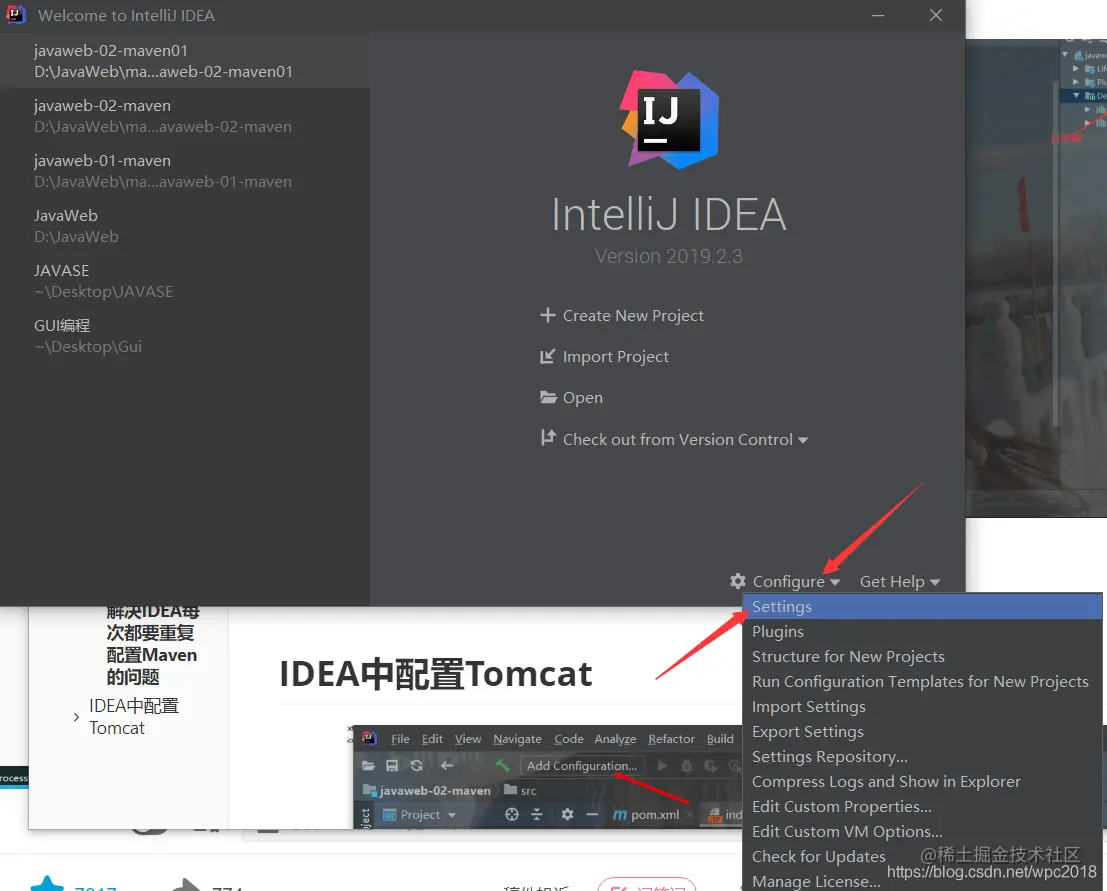Click the Open folder icon
This screenshot has width=1107, height=891.
pos(548,397)
